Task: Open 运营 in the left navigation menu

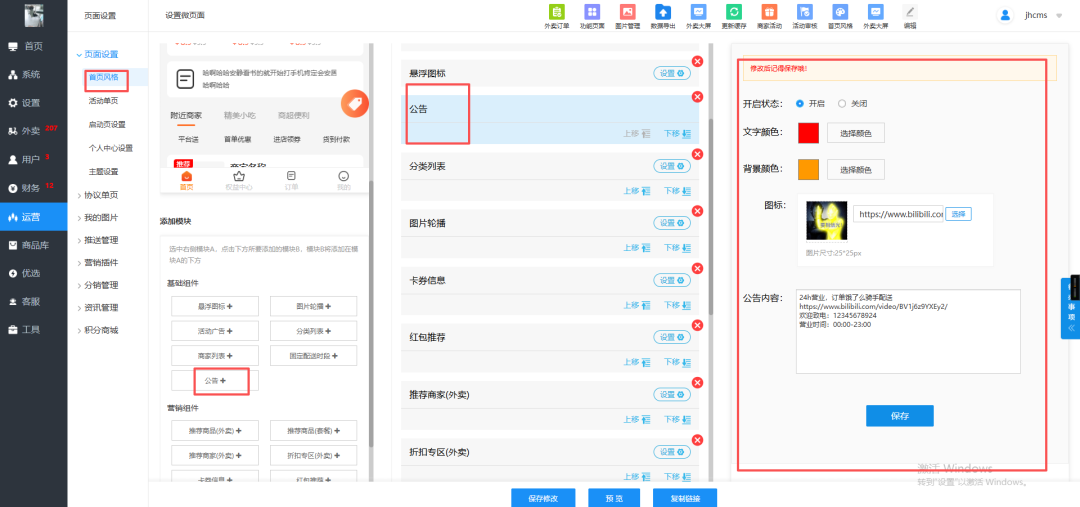Action: tap(32, 216)
